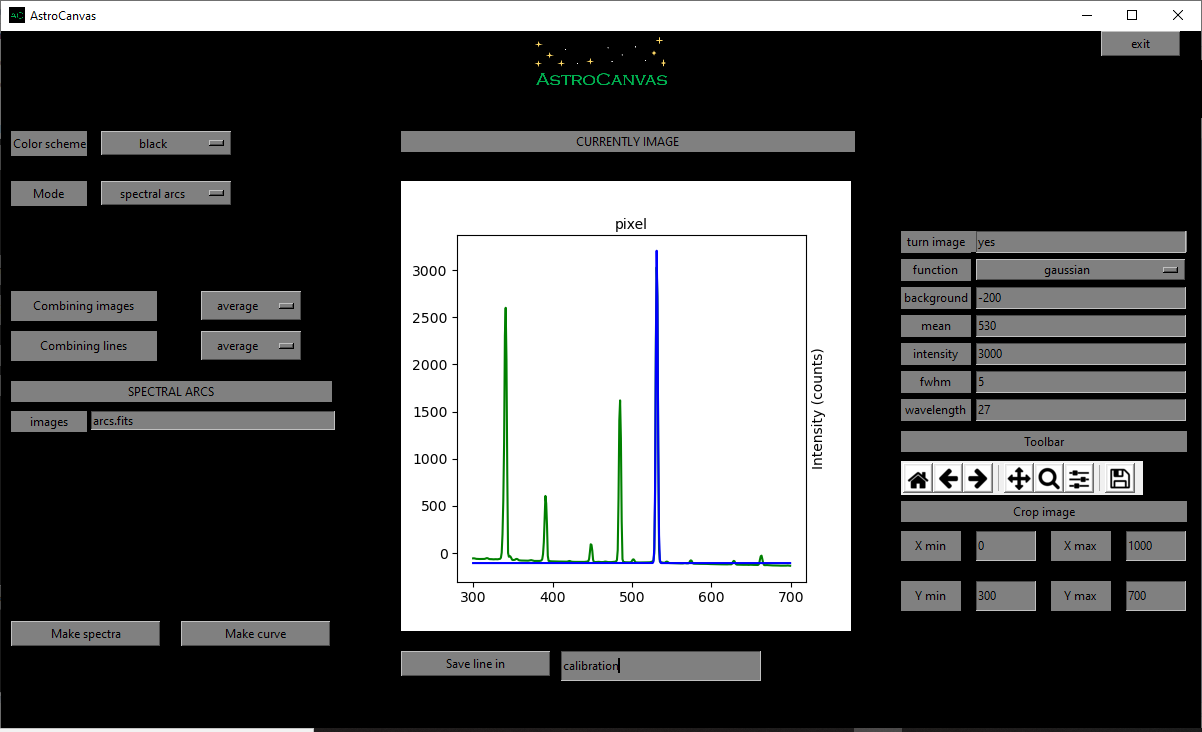
Task: Click the Crop image header button
Action: (x=1044, y=511)
